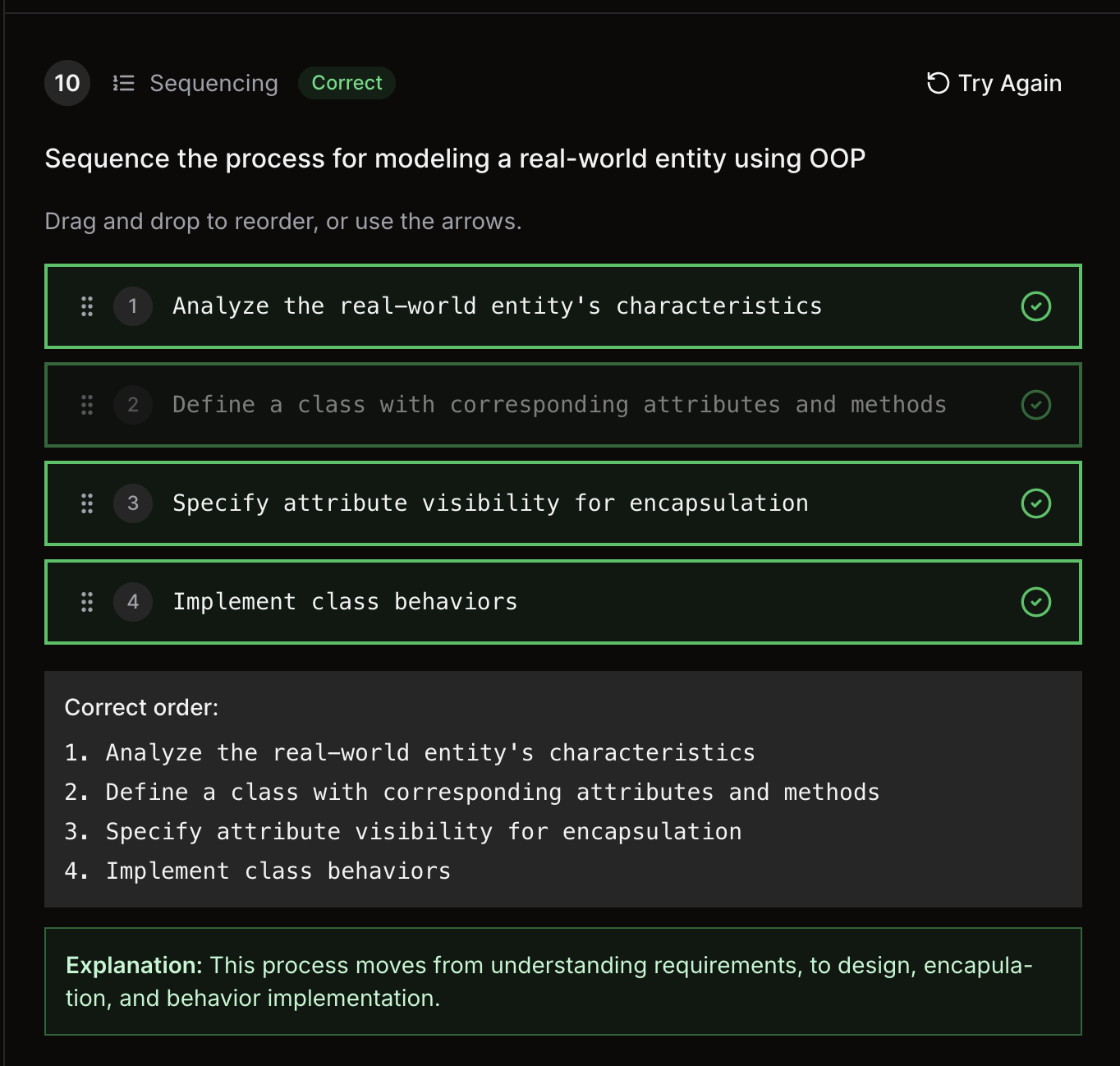Select the step number 1 circle
The image size is (1120, 1066).
pos(133,306)
